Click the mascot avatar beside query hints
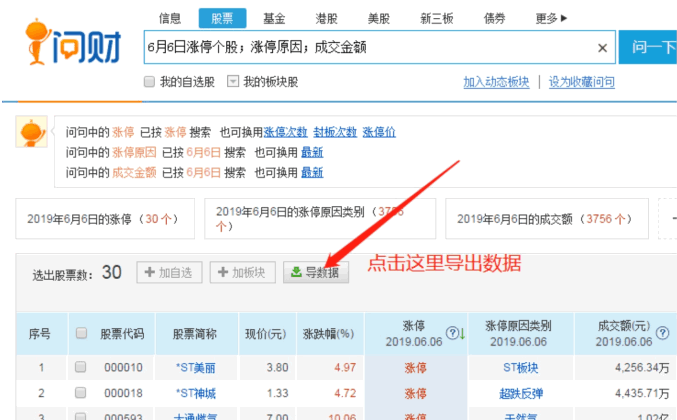Screen dimensions: 677x420 (x=32, y=132)
